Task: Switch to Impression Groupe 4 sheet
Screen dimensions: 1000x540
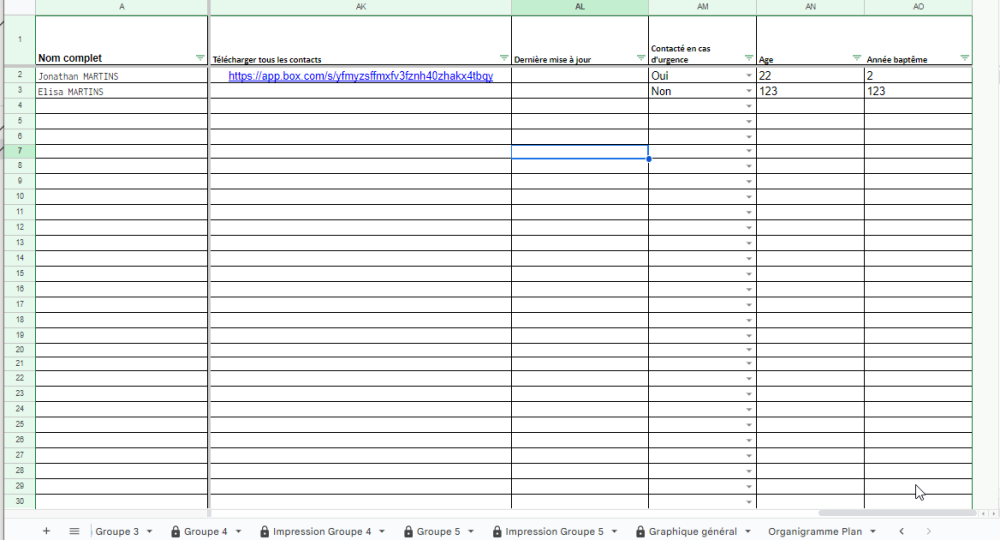Action: [x=321, y=531]
